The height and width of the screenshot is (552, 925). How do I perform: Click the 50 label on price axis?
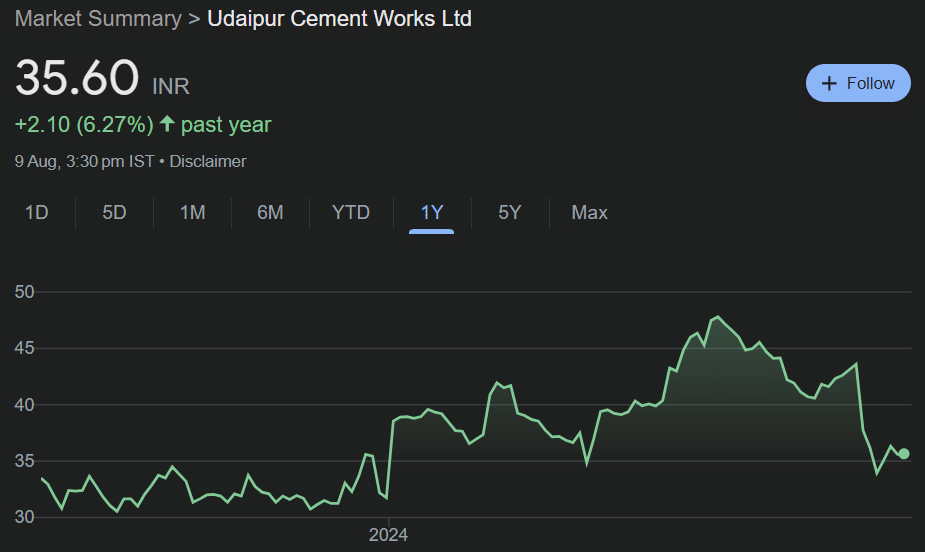click(24, 292)
